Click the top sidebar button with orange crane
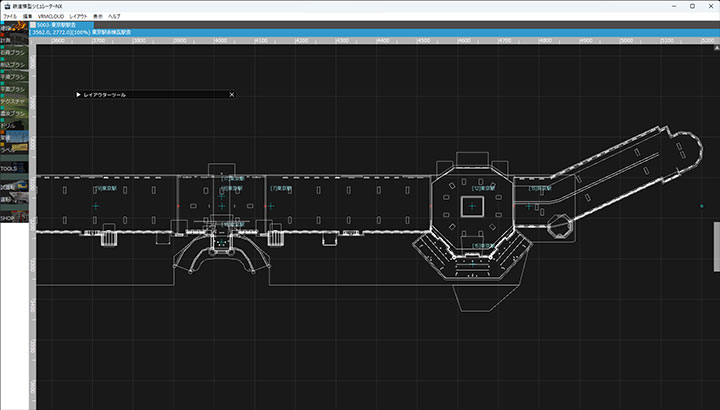The height and width of the screenshot is (410, 720). point(14,27)
